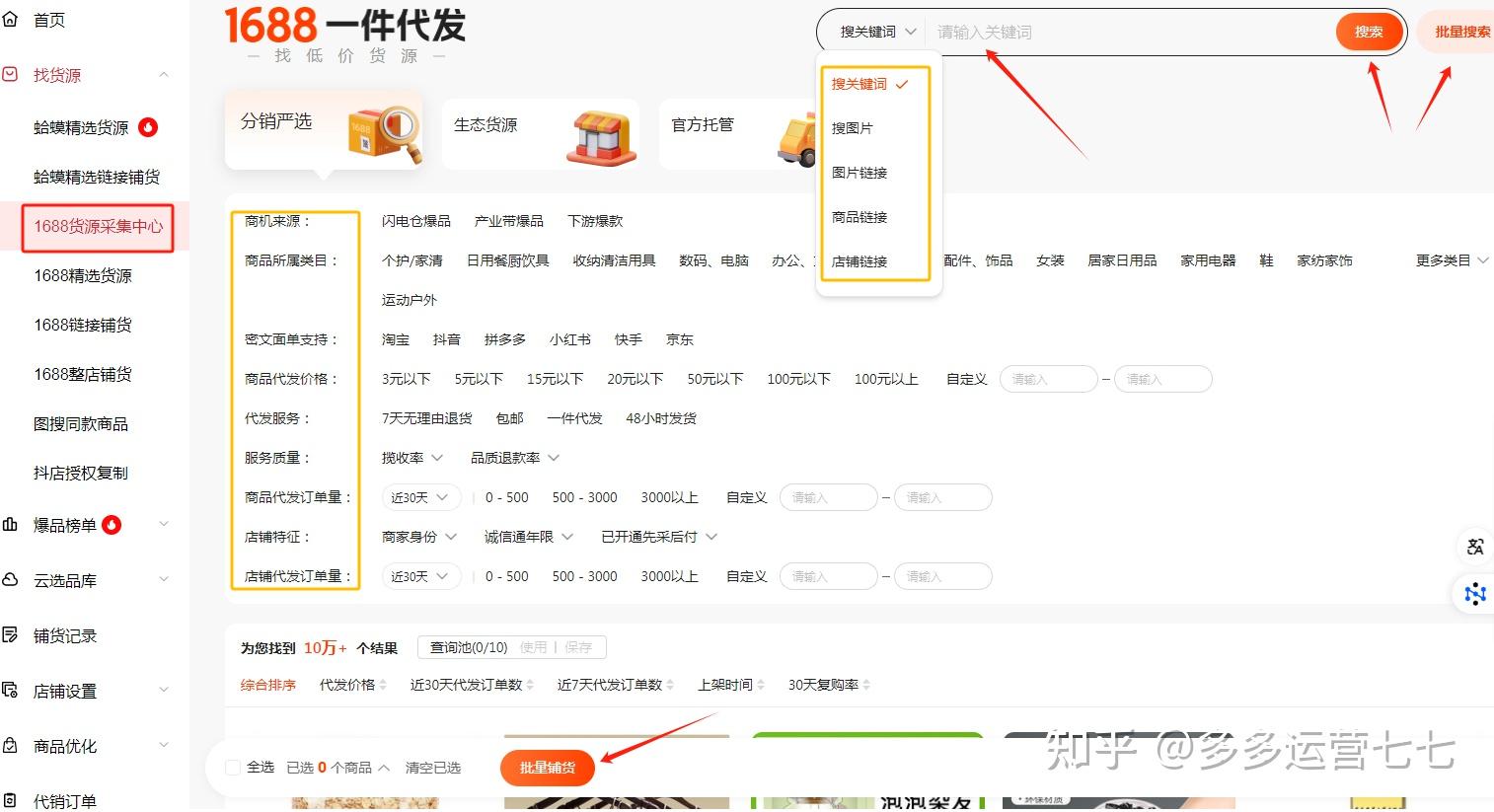Screen dimensions: 1494x812
Task: Open 抖店授权复制 in sidebar
Action: 81,474
